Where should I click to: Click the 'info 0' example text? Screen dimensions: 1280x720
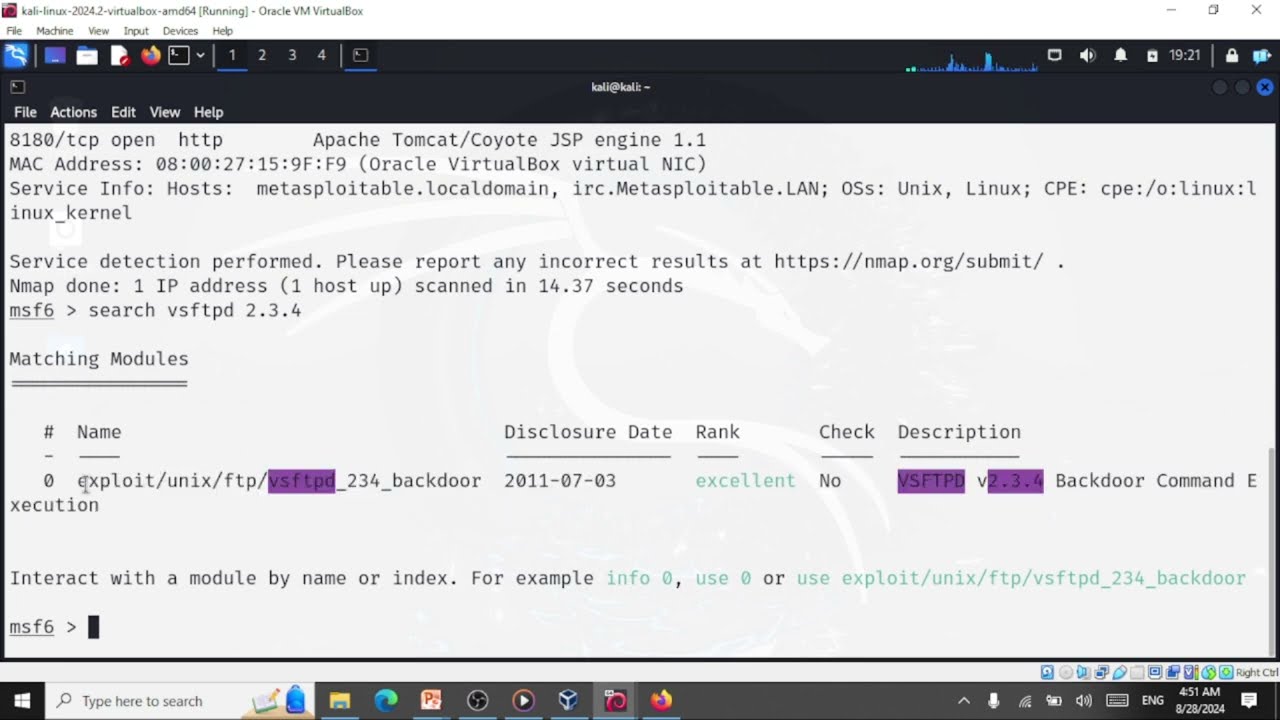tap(640, 578)
